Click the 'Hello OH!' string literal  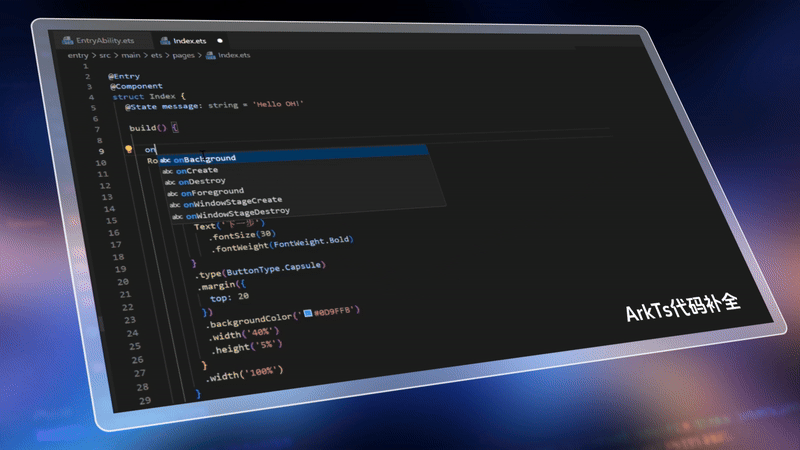click(278, 104)
